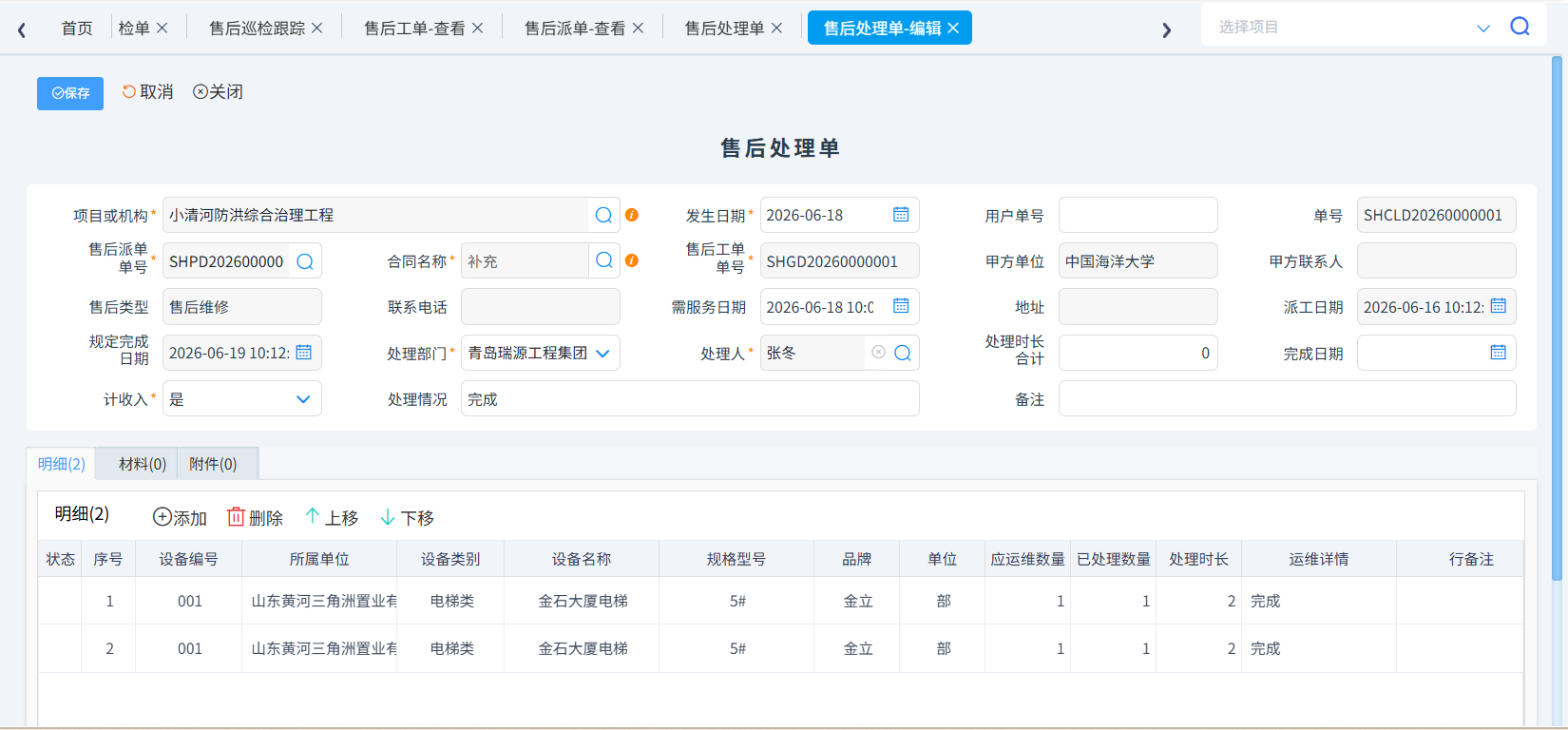1568x730 pixels.
Task: Click the search icon in 合同名称 field
Action: coord(603,260)
